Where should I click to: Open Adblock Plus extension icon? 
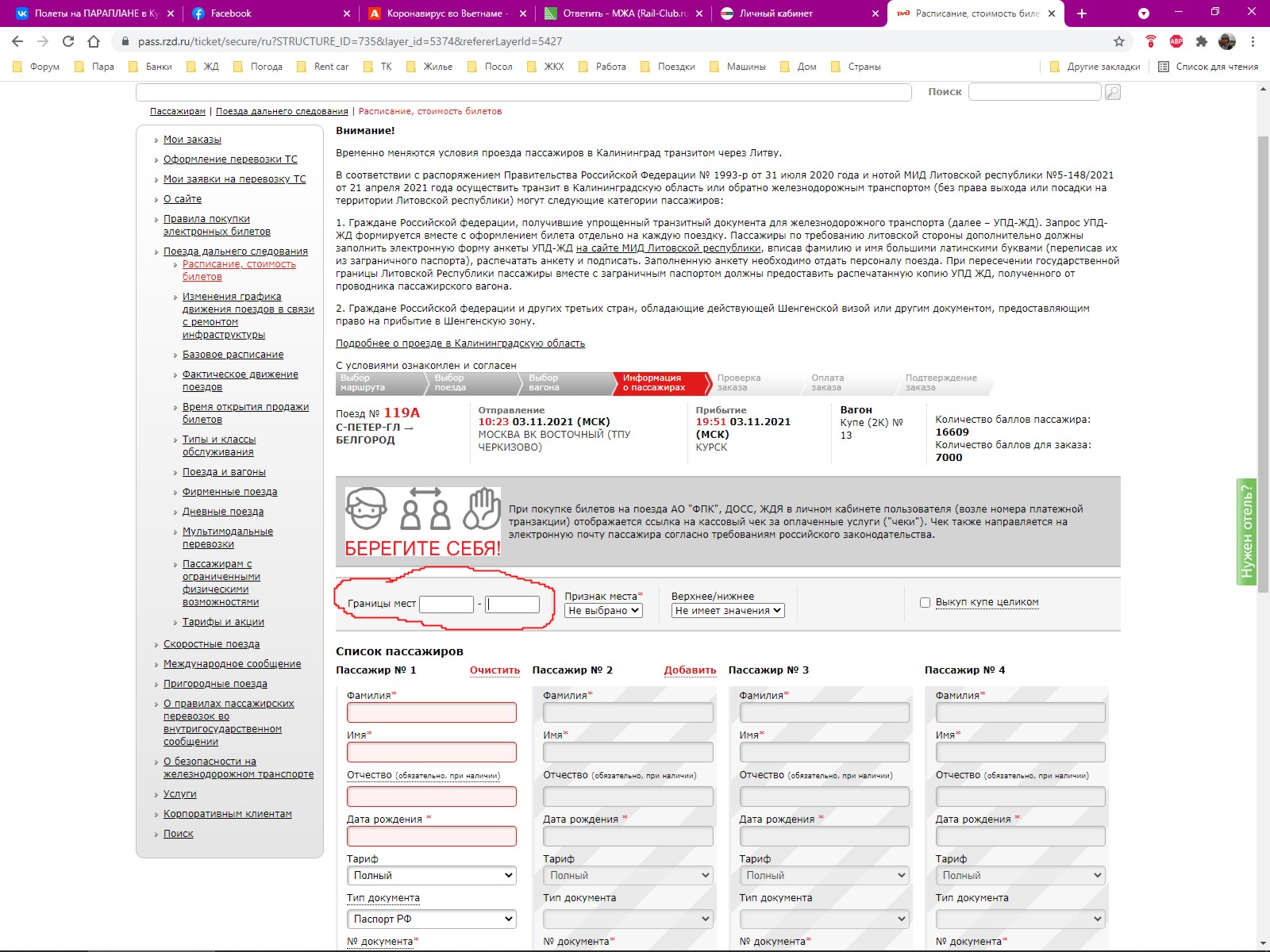1176,41
